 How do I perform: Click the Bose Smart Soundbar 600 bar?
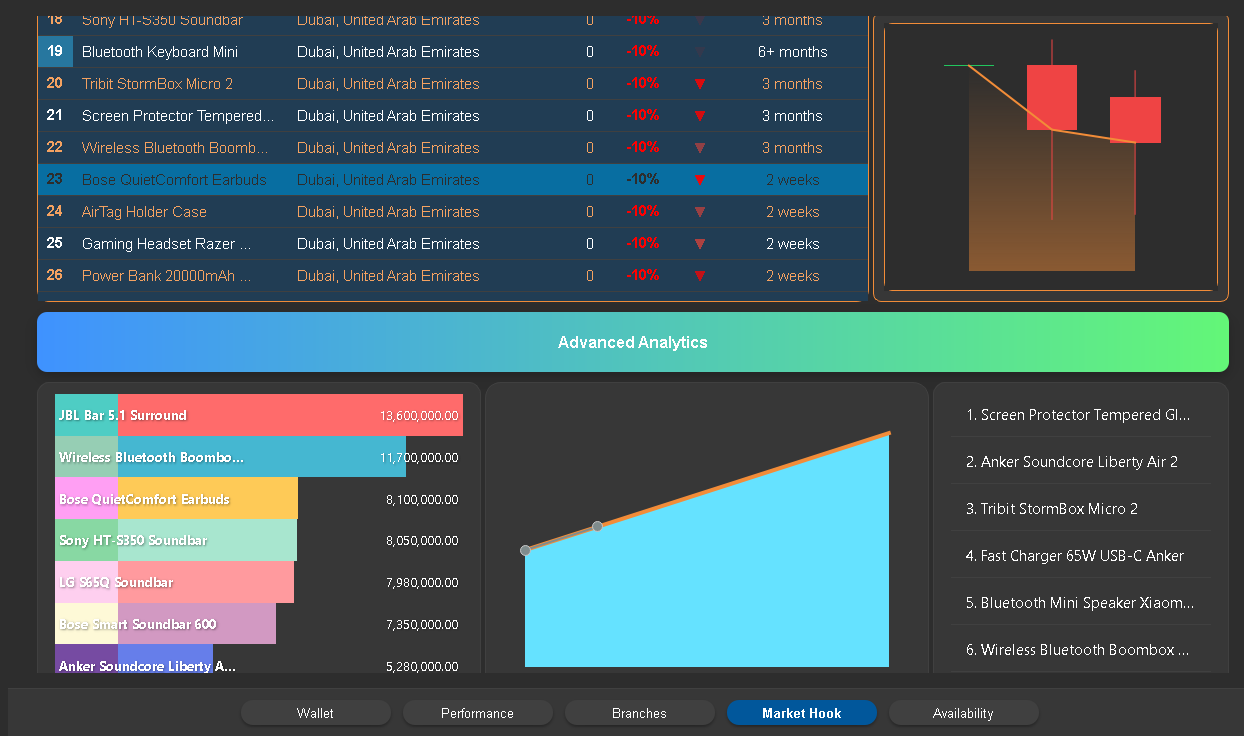(166, 624)
